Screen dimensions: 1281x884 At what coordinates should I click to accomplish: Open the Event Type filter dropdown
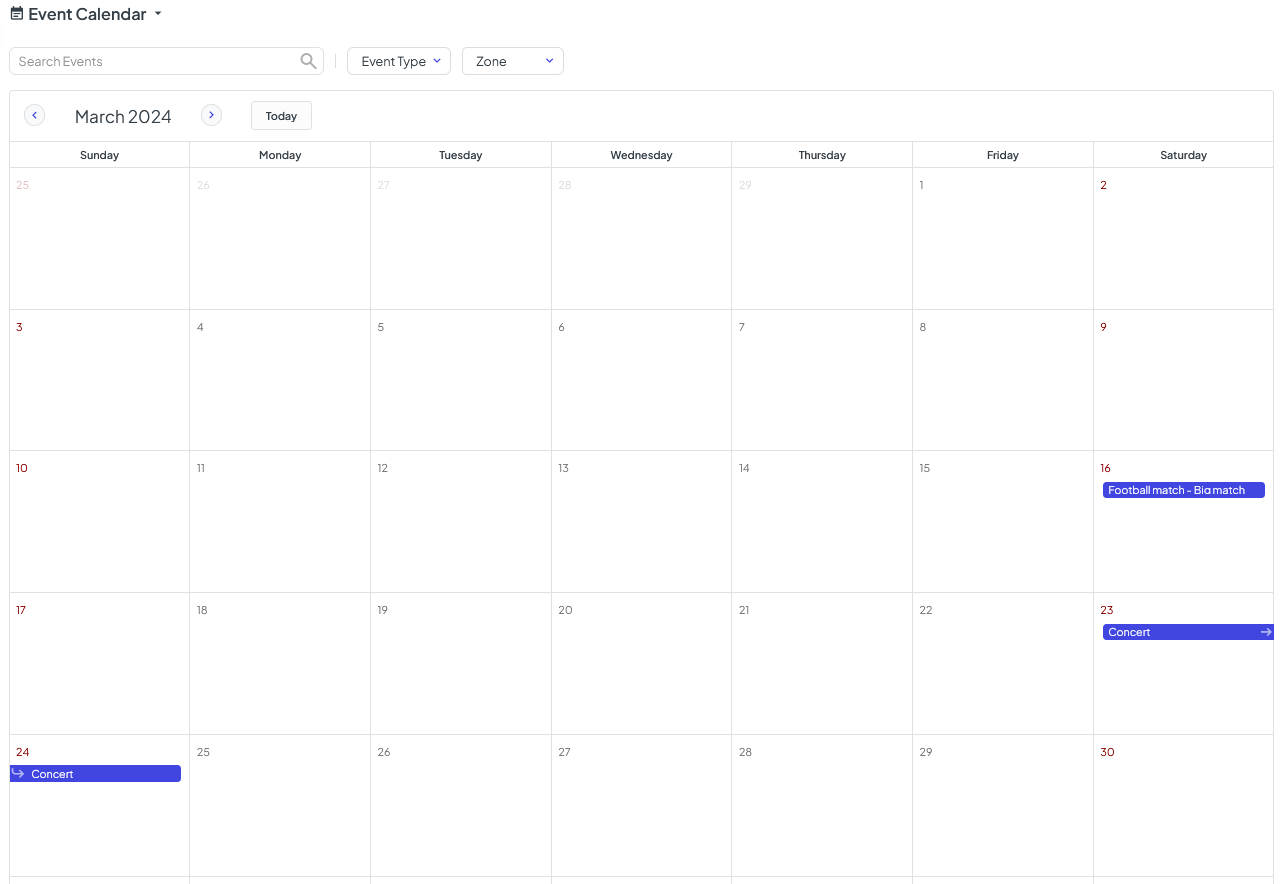399,61
